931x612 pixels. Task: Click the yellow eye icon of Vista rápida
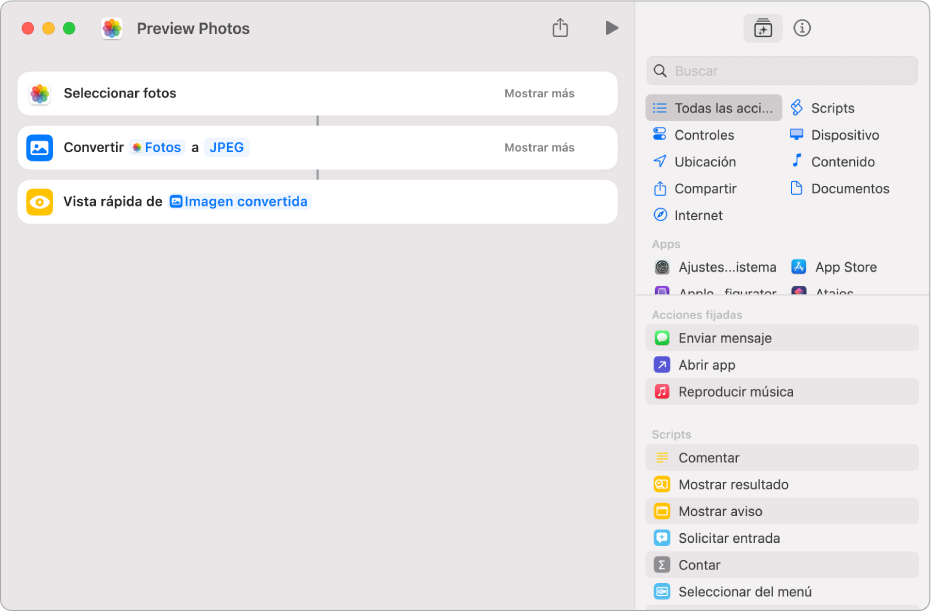tap(40, 202)
